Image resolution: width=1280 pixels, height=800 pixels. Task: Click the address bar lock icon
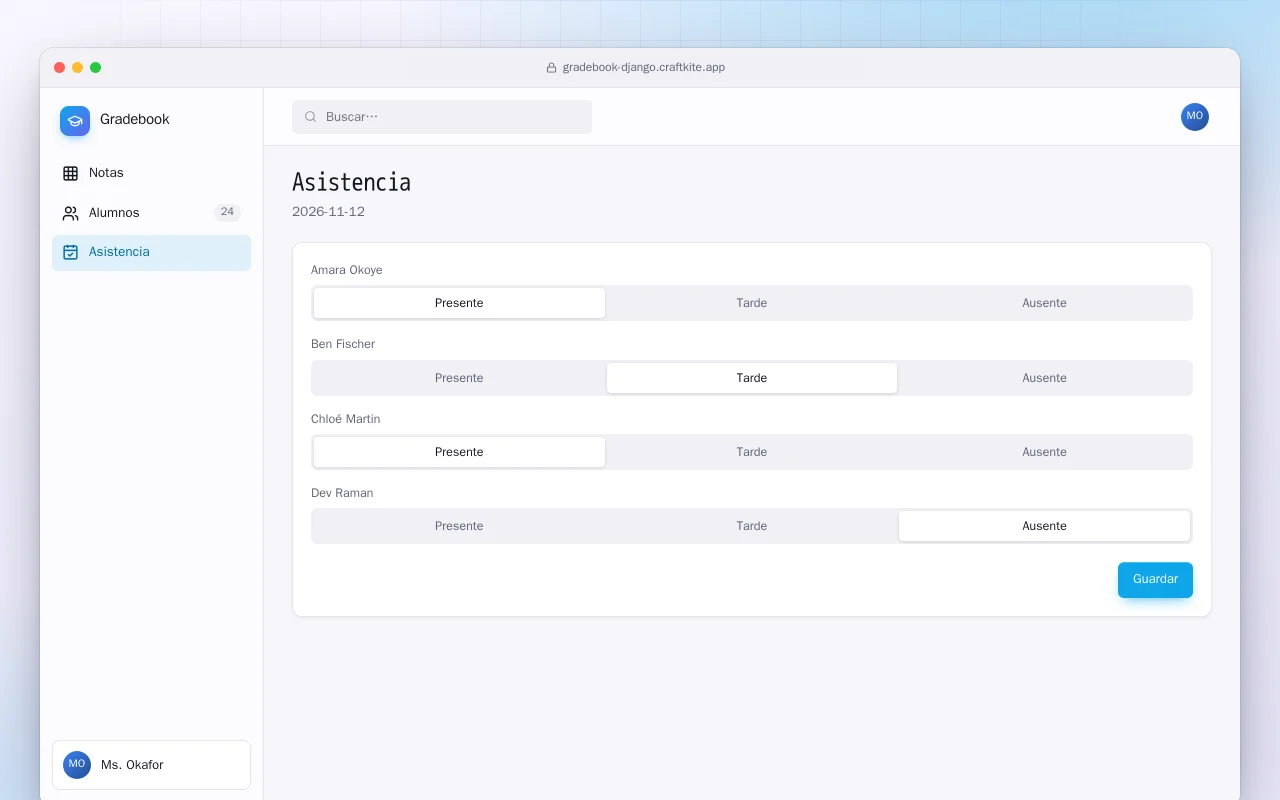pos(551,68)
